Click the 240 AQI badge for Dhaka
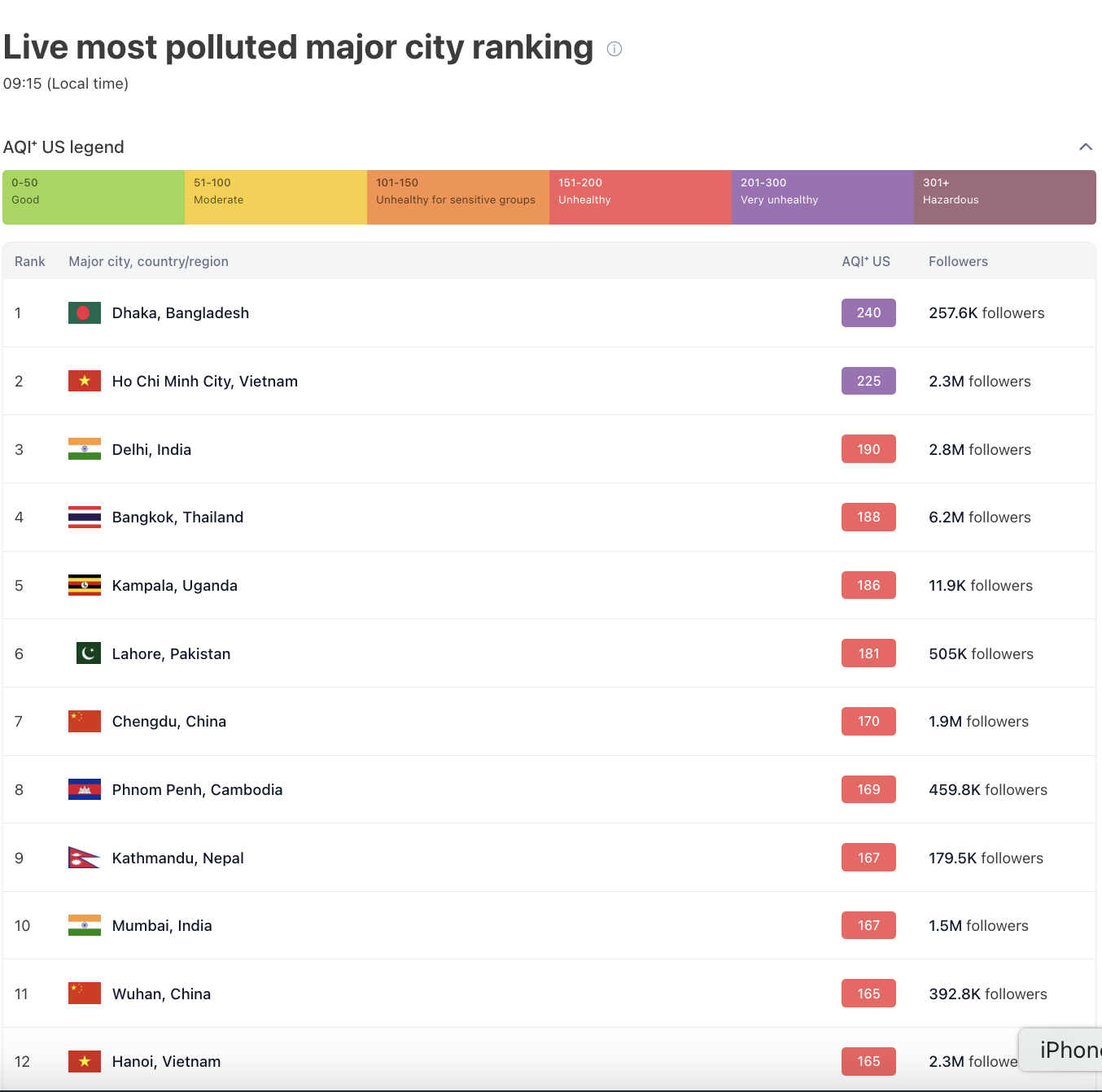This screenshot has width=1102, height=1092. point(868,313)
